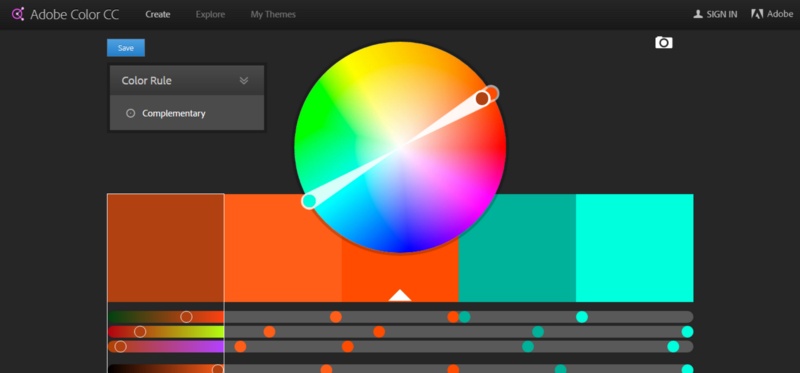Screen dimensions: 800x373
Task: Click the Adobe logo in the header
Action: [x=757, y=14]
